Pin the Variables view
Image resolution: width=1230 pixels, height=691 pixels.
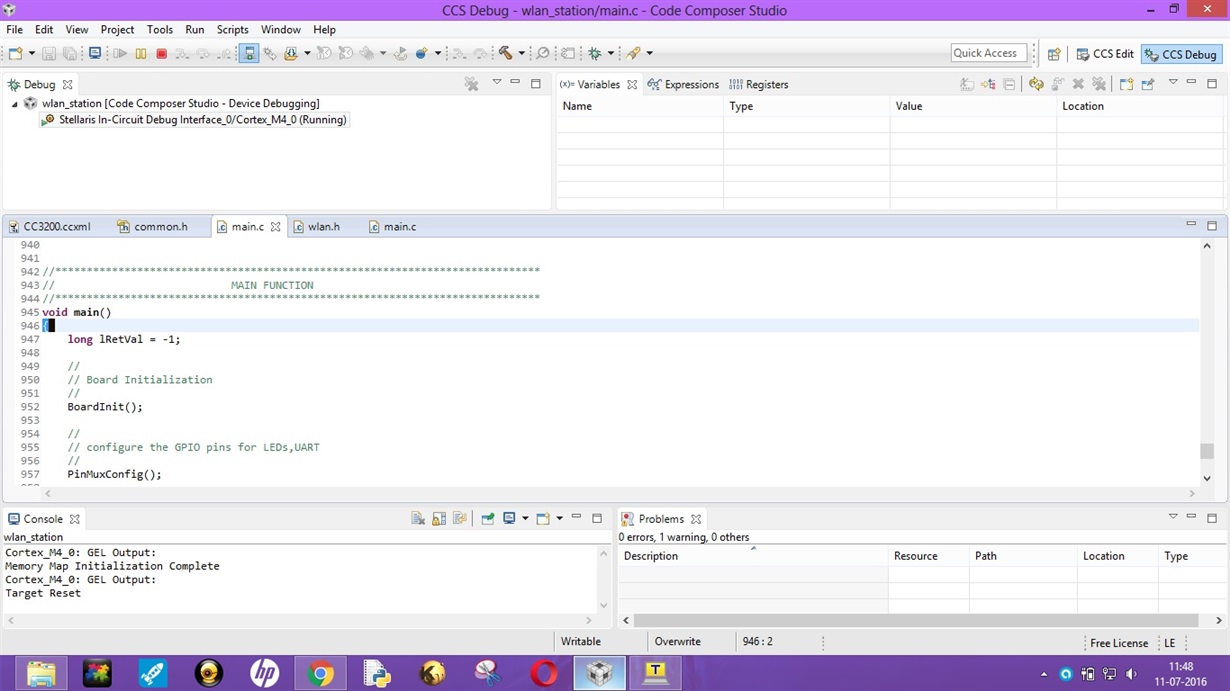[x=1147, y=84]
